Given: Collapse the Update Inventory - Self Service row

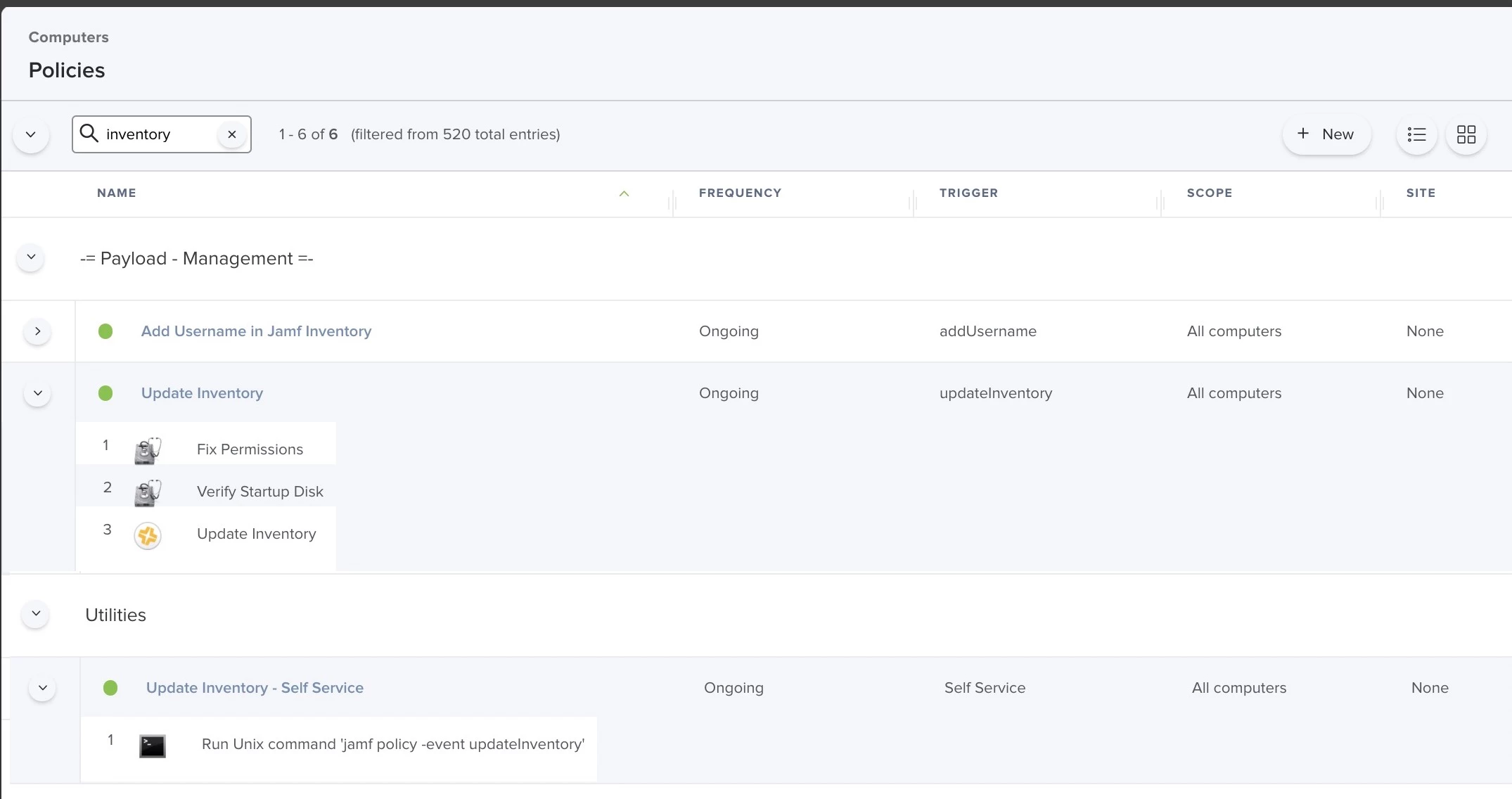Looking at the screenshot, I should [x=42, y=688].
